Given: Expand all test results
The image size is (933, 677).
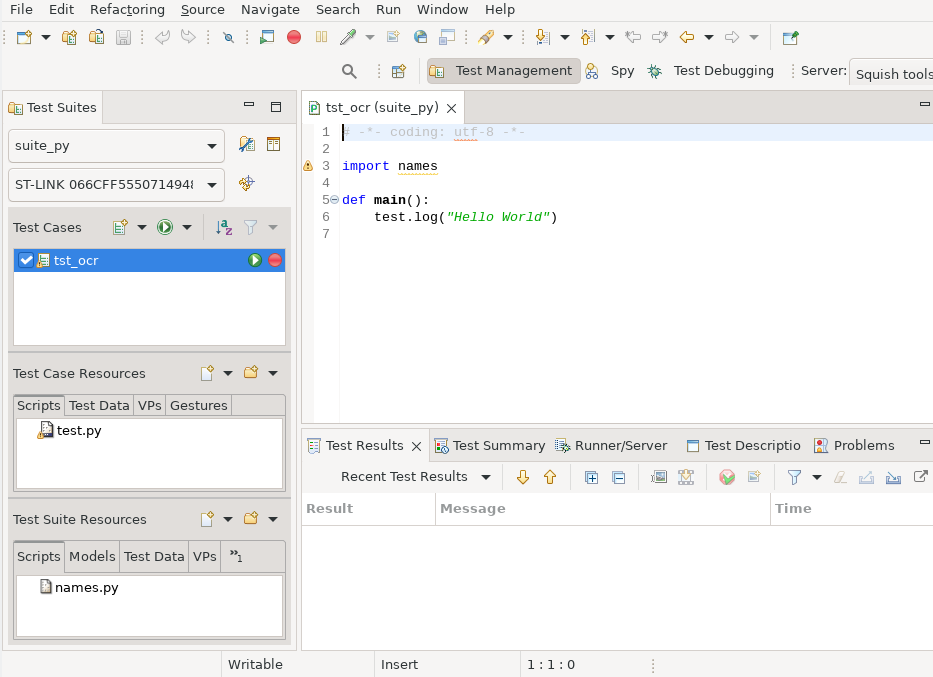Looking at the screenshot, I should point(591,477).
